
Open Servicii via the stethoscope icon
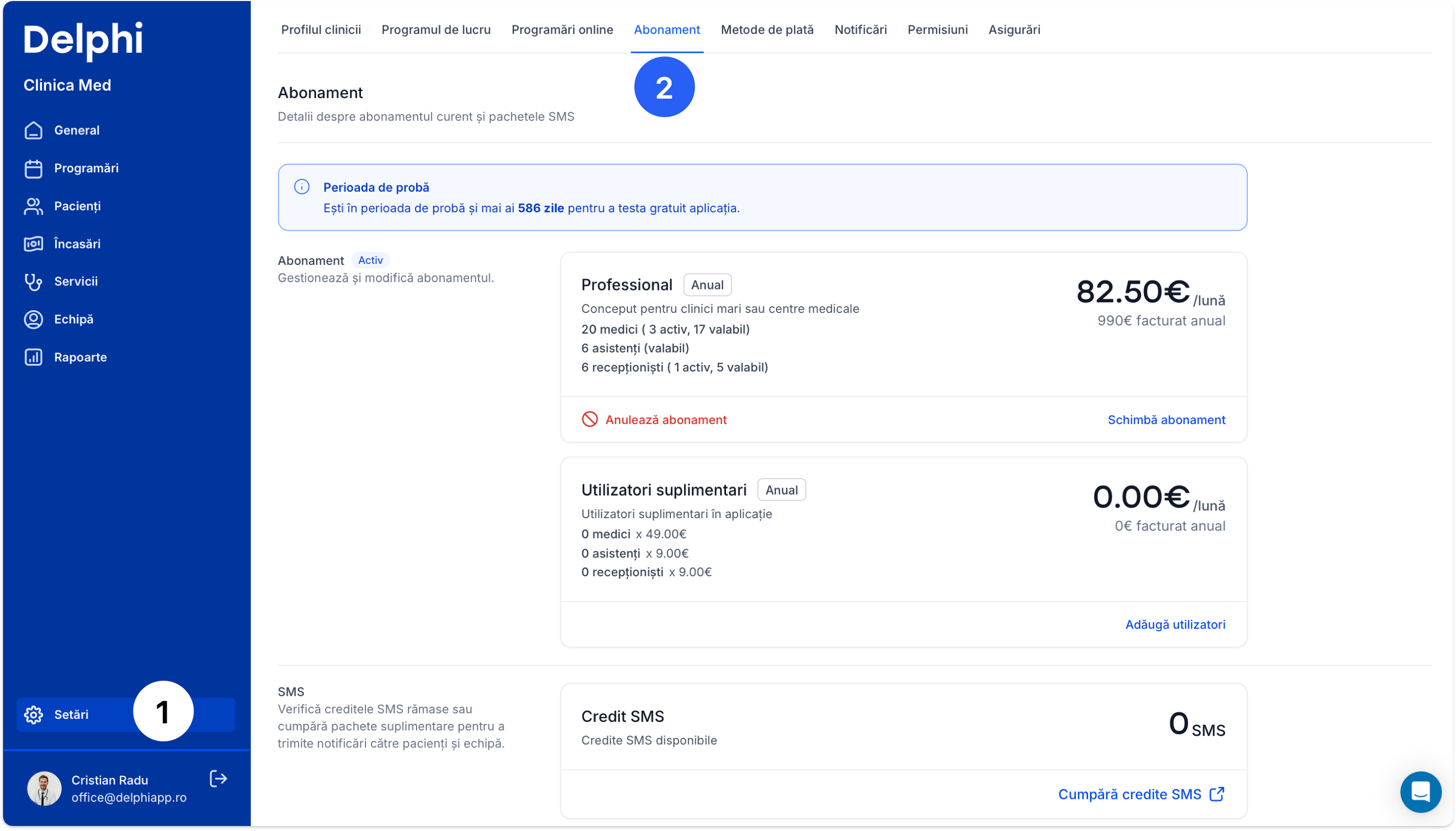click(34, 281)
